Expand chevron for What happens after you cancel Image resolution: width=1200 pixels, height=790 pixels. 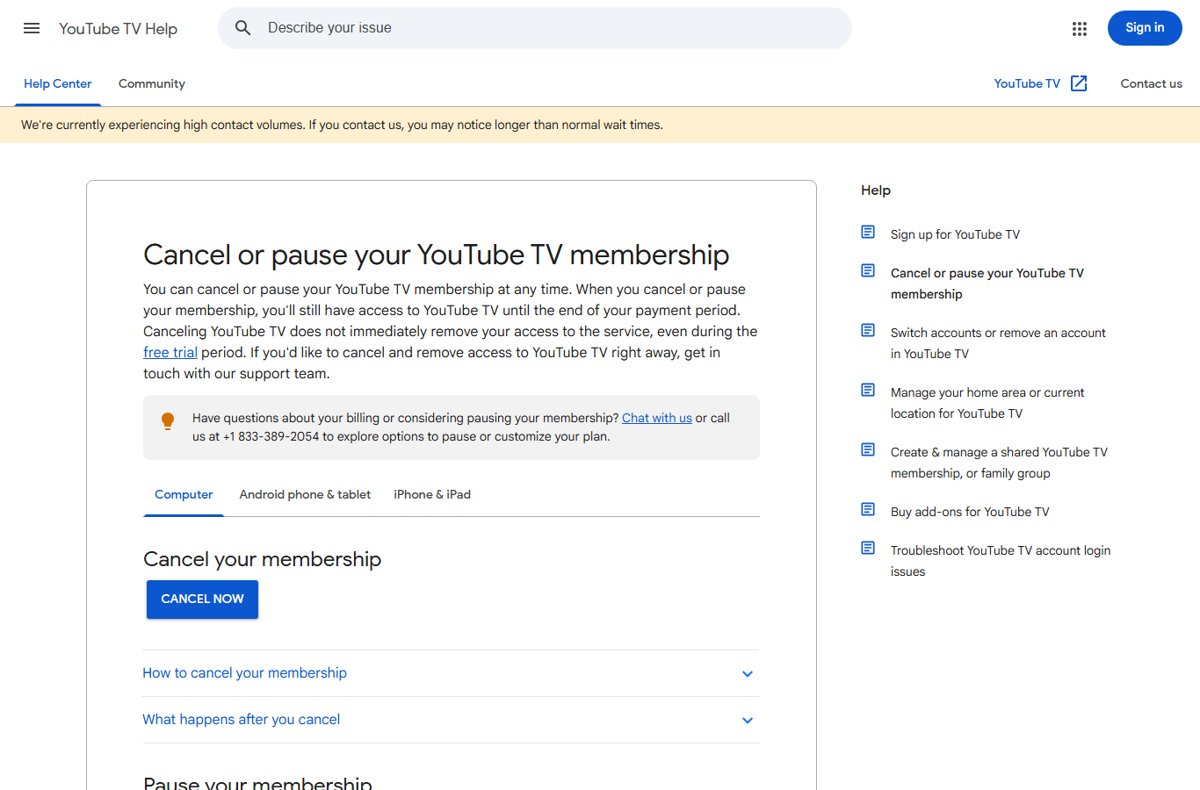[747, 720]
